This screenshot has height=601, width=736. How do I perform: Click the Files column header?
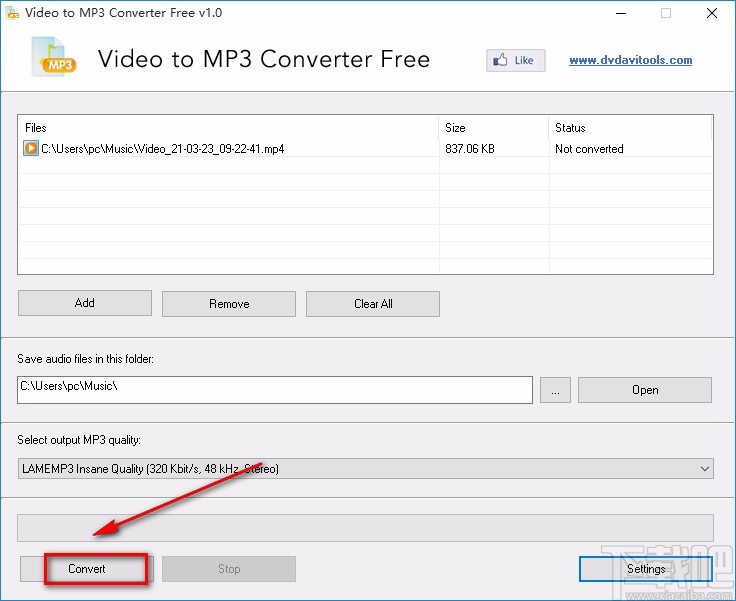(x=229, y=128)
